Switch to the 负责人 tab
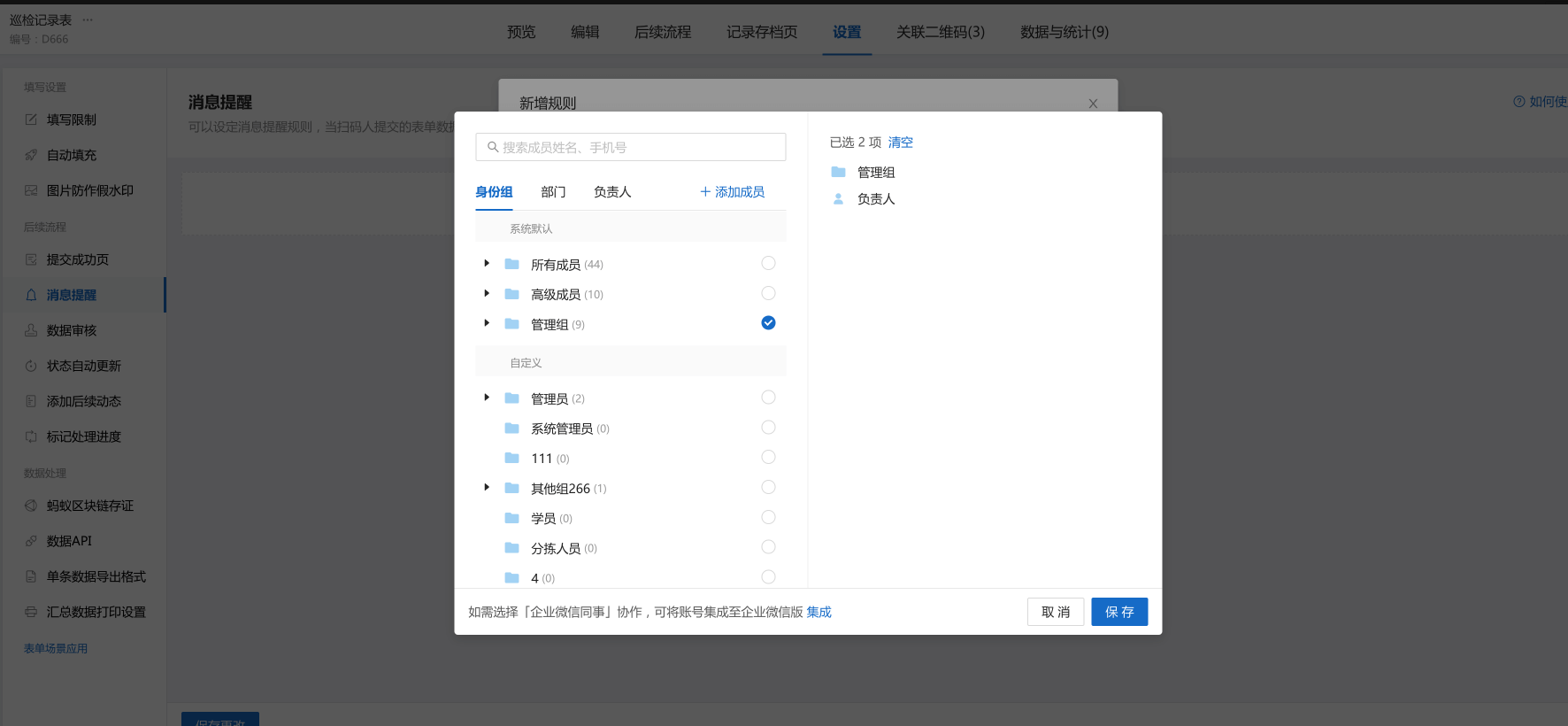Viewport: 1568px width, 726px height. (612, 192)
